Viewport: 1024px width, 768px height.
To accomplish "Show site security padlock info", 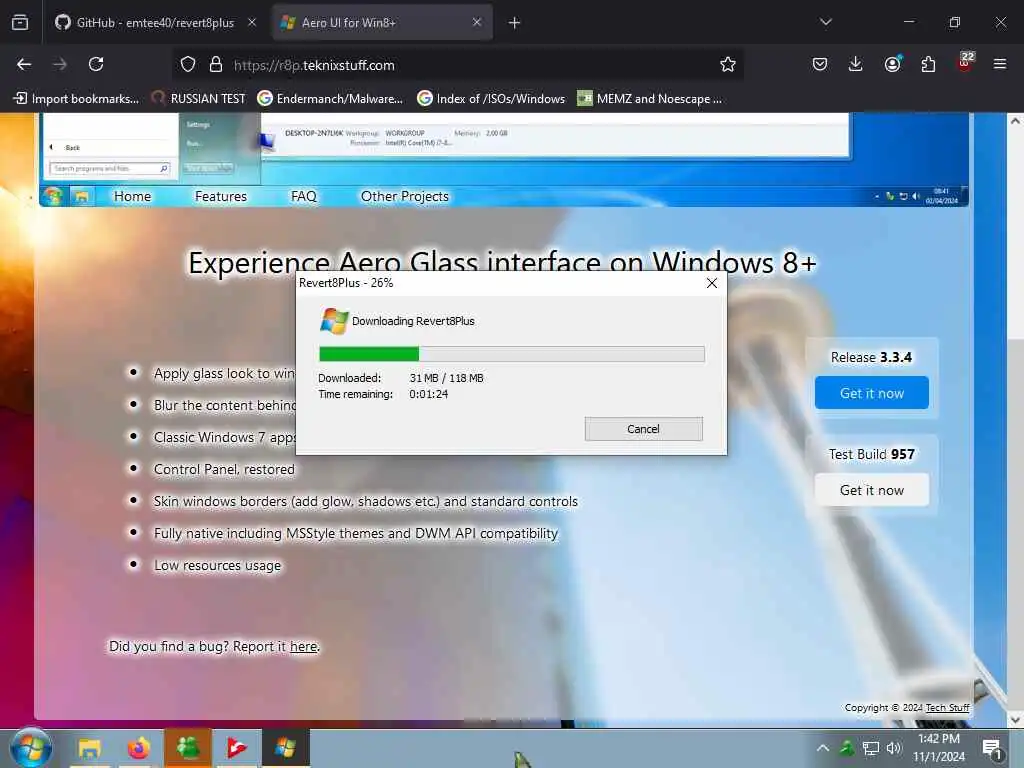I will click(216, 65).
